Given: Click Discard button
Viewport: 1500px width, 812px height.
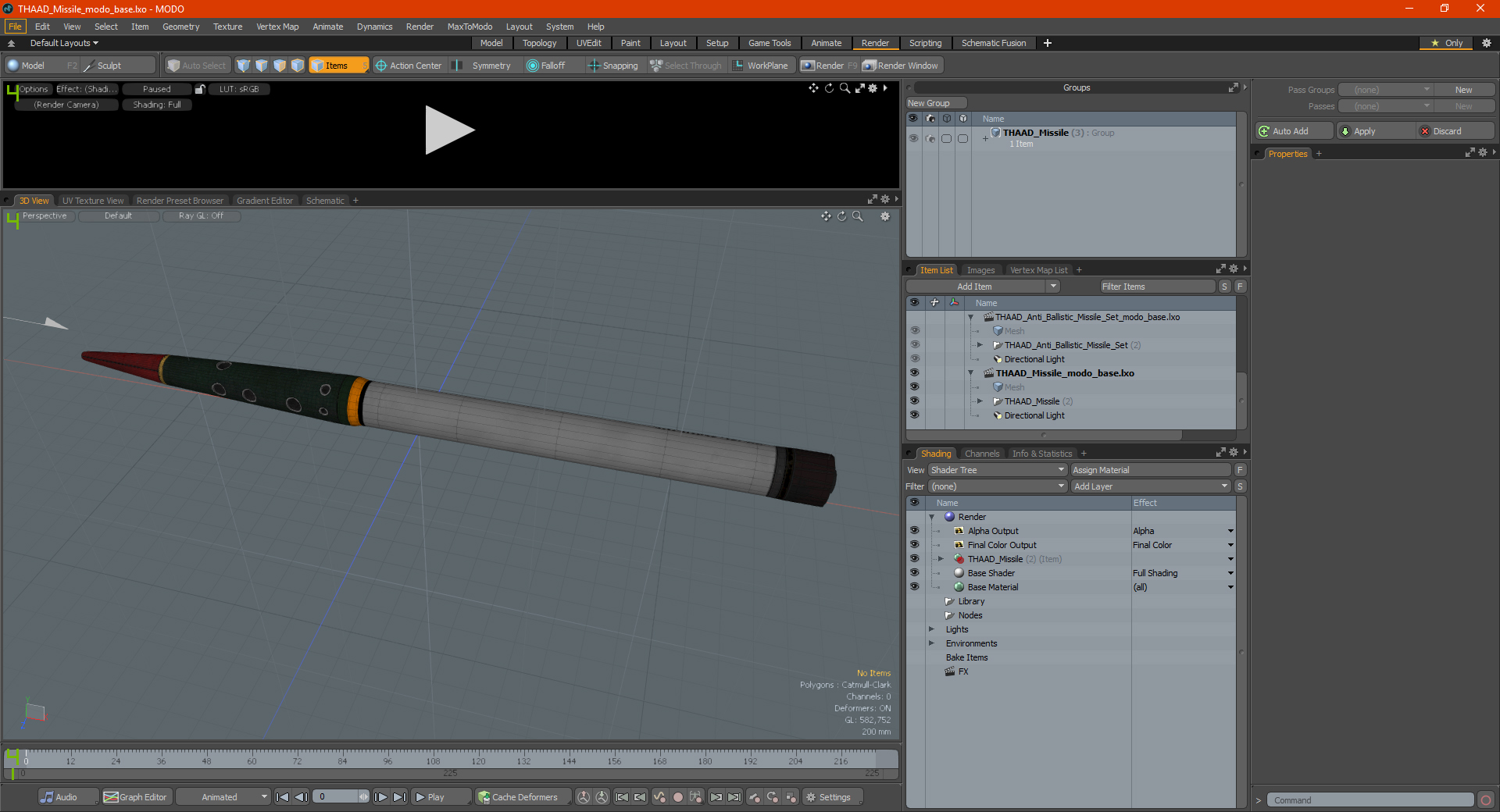Looking at the screenshot, I should point(1455,131).
